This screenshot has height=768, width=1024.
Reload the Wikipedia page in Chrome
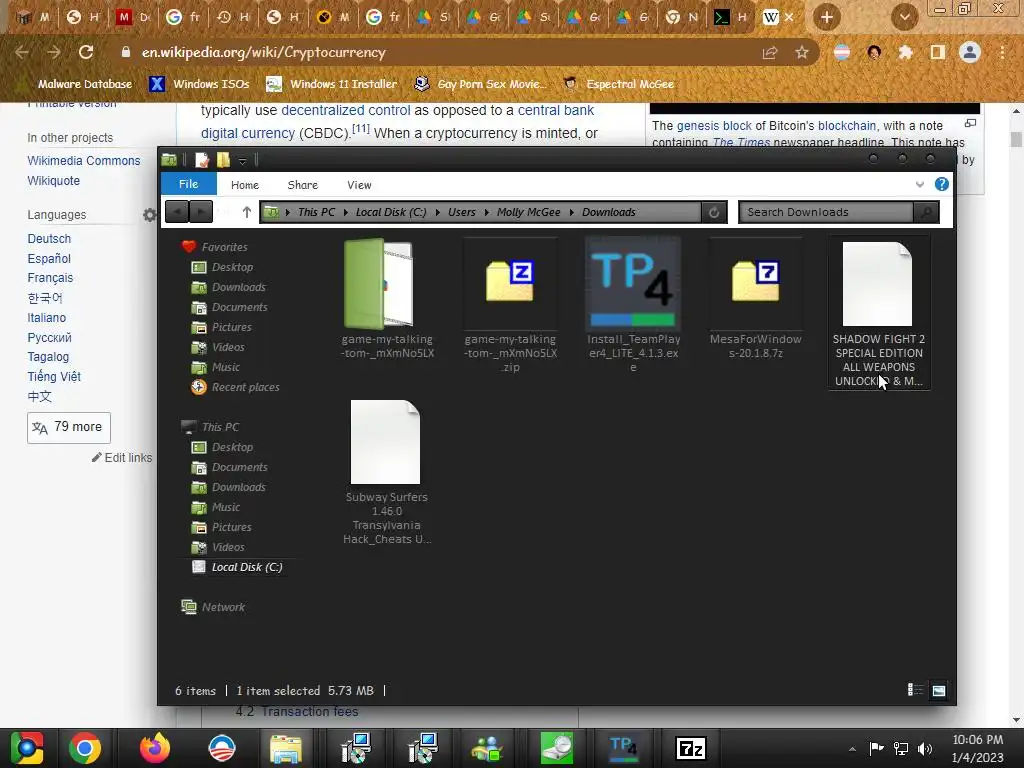pos(86,52)
